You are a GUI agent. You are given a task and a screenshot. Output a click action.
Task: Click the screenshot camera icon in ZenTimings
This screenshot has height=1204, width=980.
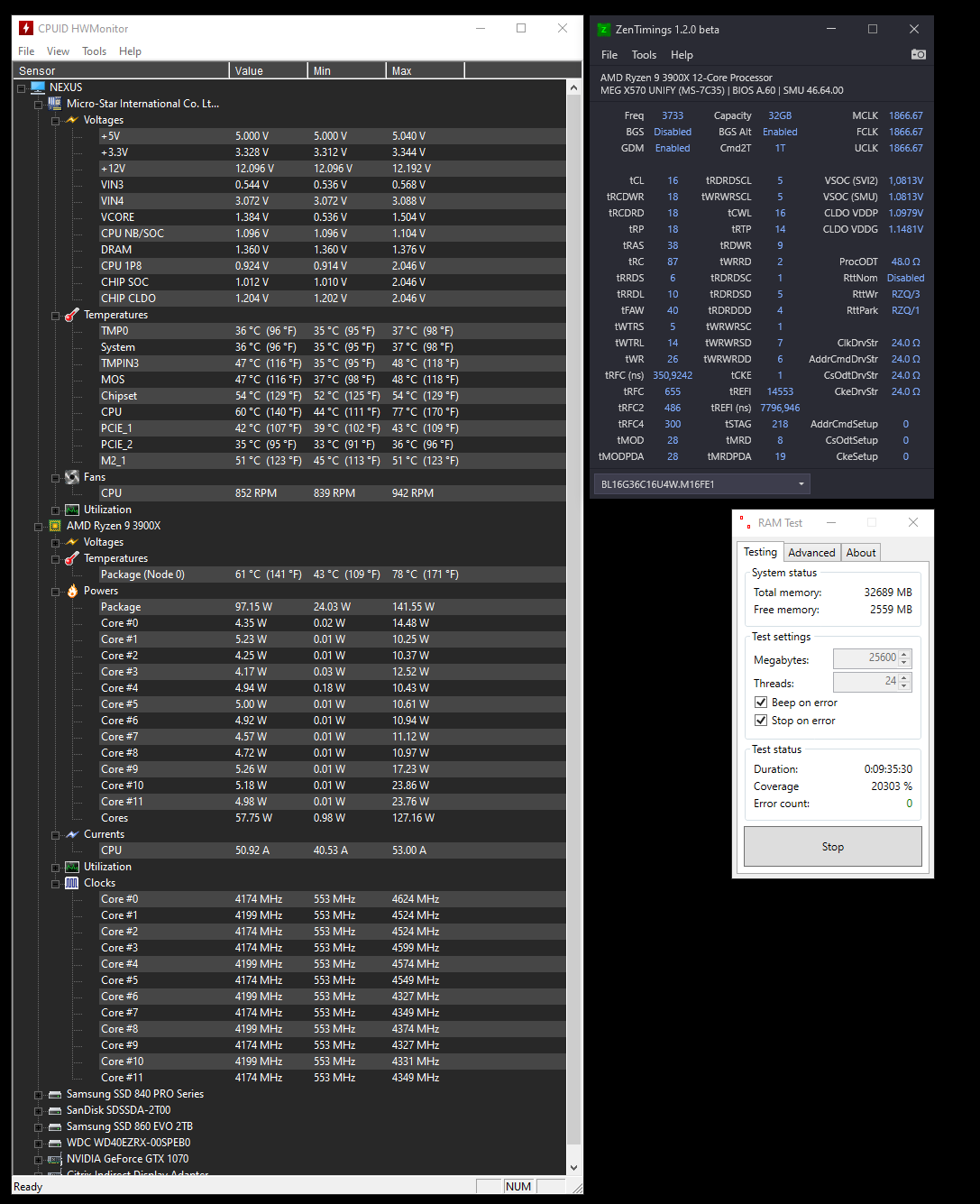click(919, 54)
